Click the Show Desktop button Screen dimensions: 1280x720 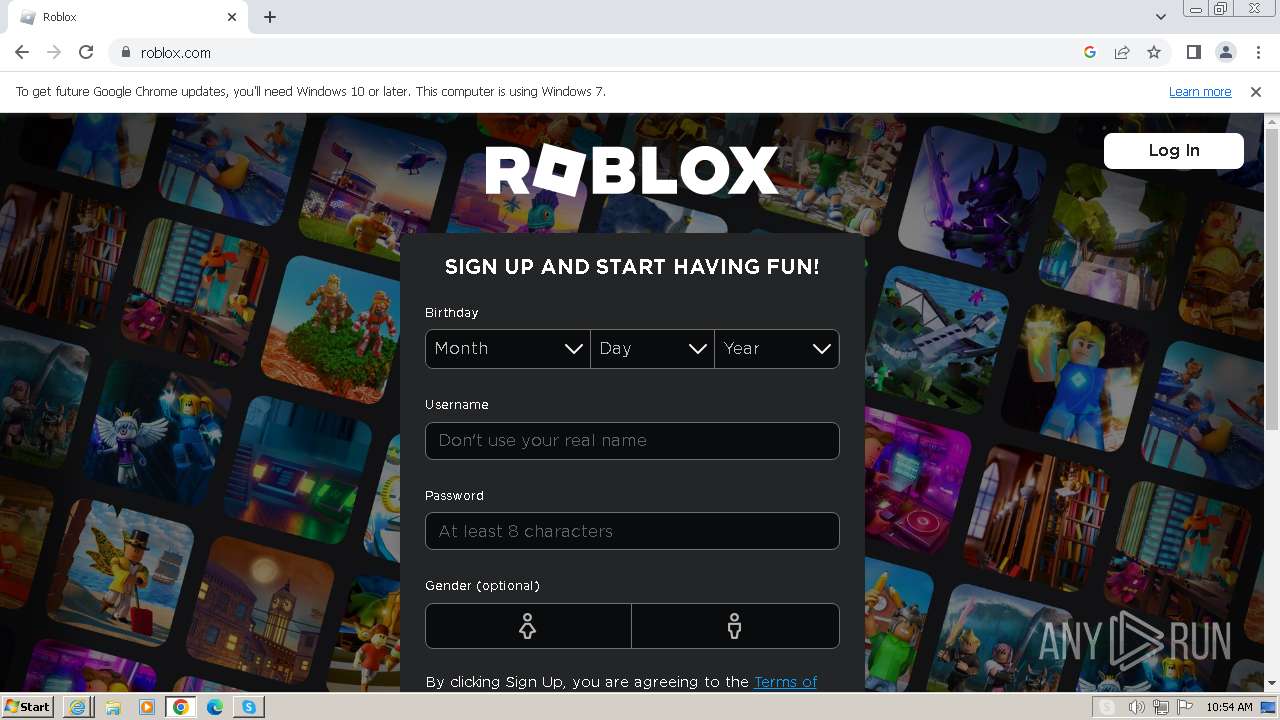(1268, 707)
